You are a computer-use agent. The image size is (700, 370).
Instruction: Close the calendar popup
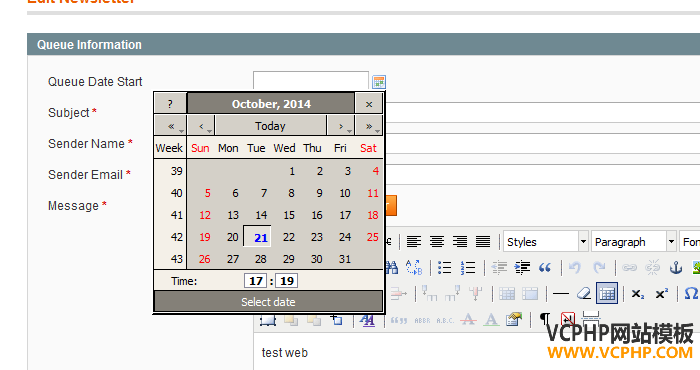pos(369,104)
